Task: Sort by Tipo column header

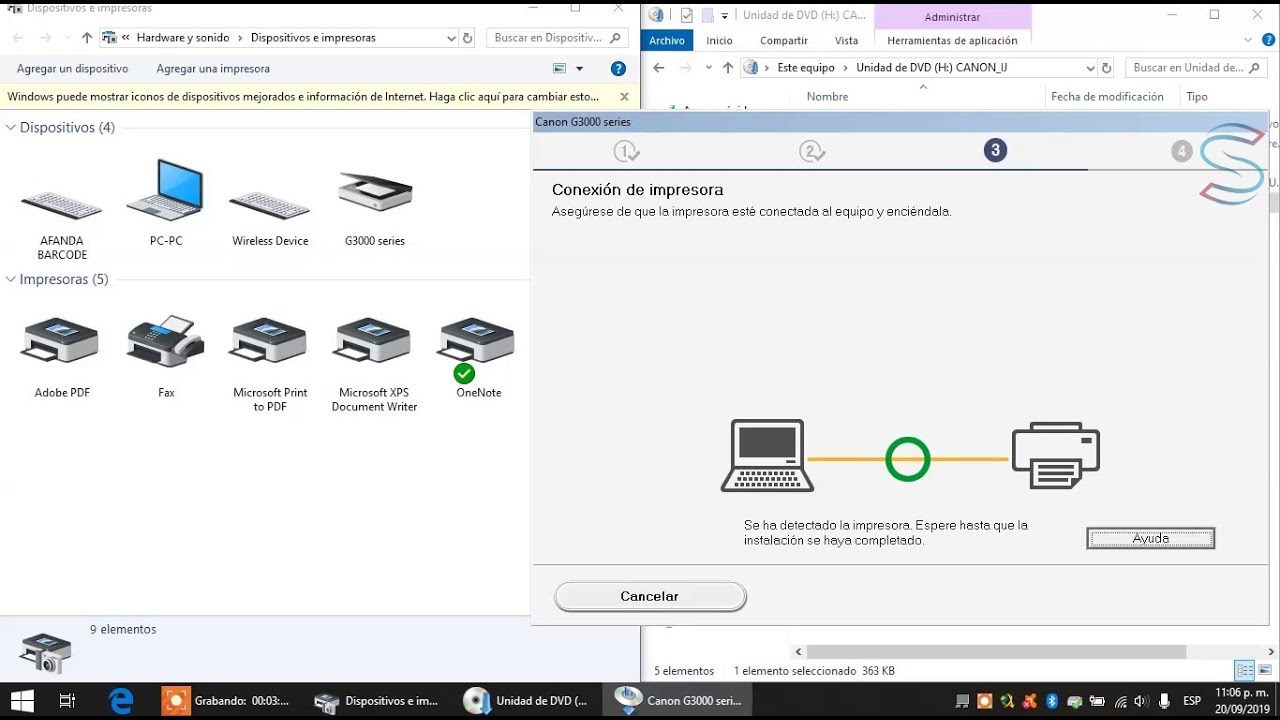Action: tap(1197, 97)
